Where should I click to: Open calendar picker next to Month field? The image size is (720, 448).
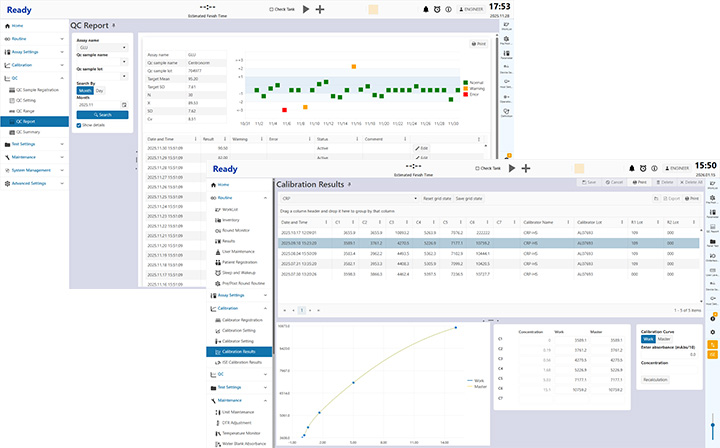coord(124,104)
